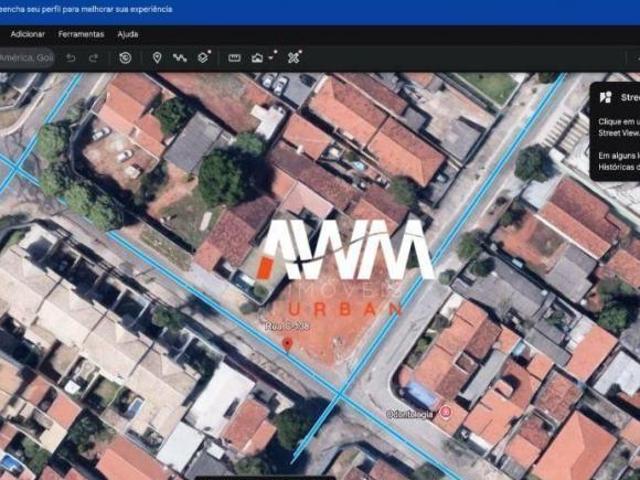Click the search location input field
This screenshot has height=480, width=640.
27,58
